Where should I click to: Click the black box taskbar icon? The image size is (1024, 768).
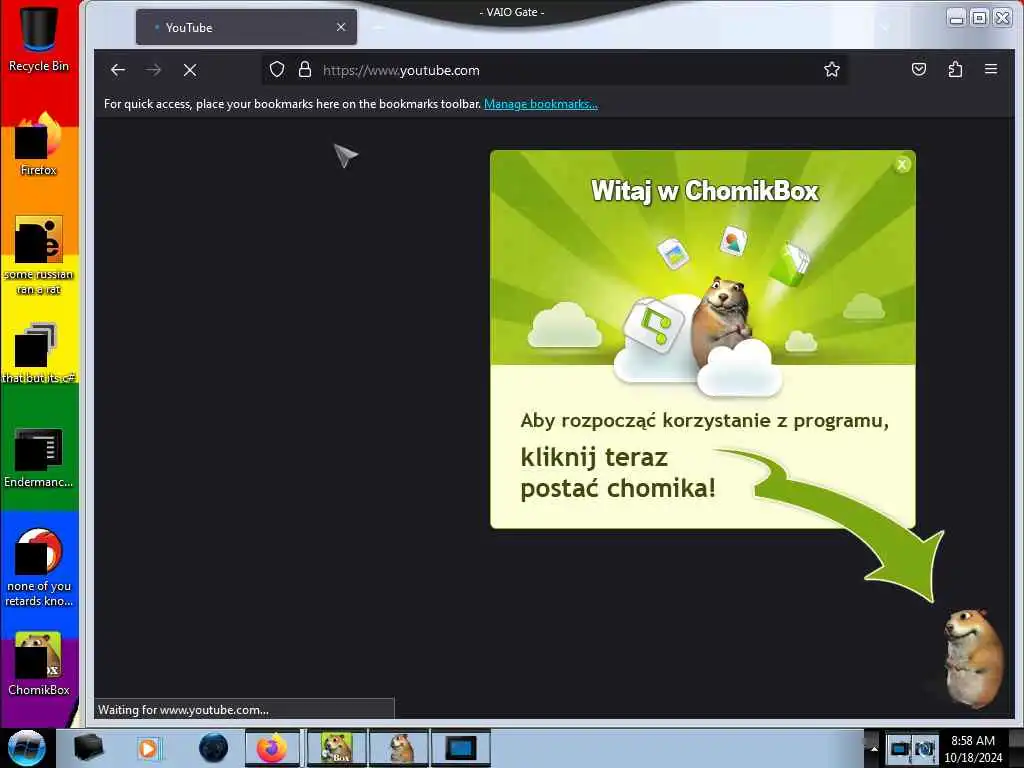coord(88,748)
